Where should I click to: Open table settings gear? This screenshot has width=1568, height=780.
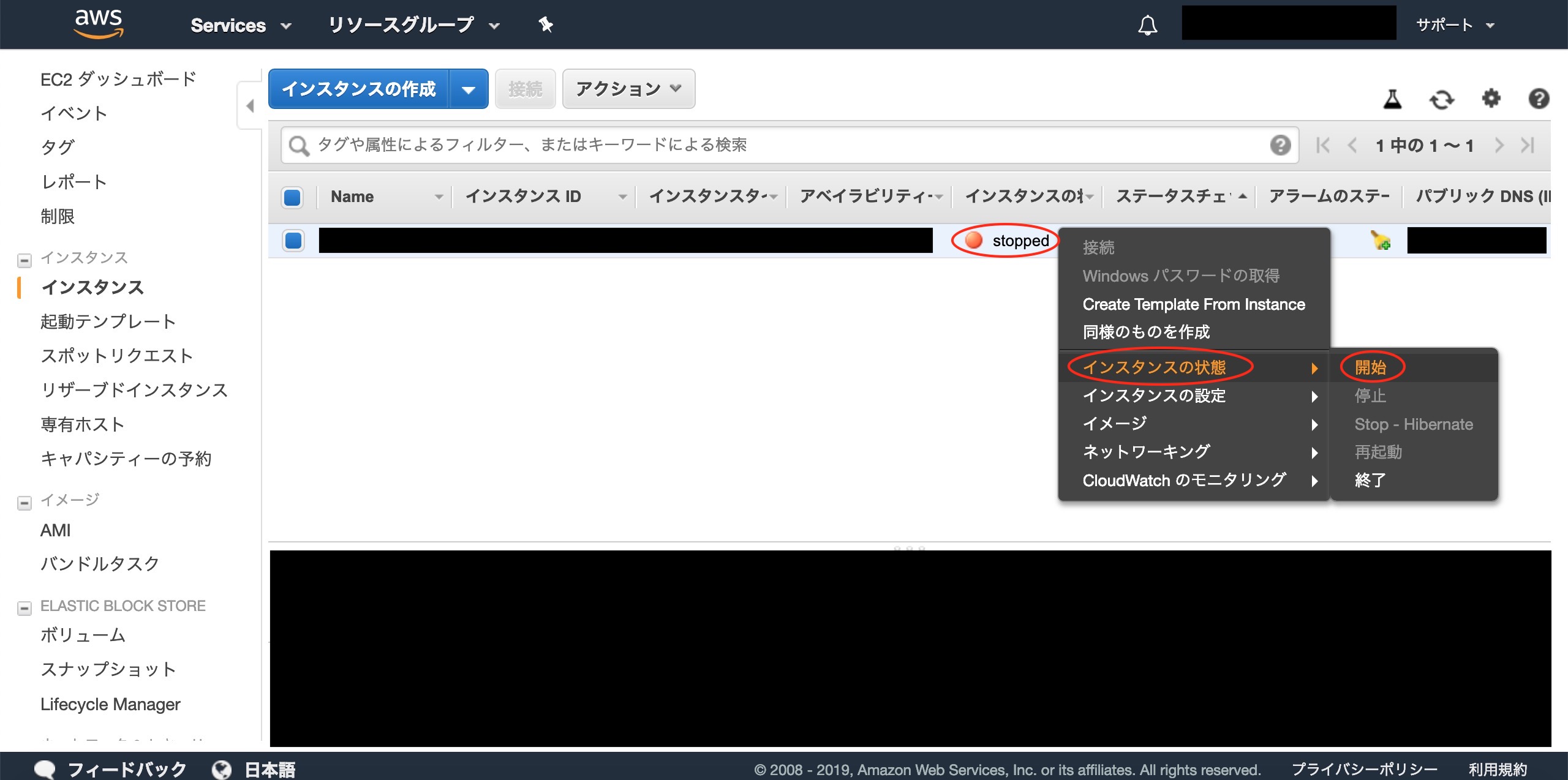tap(1491, 98)
